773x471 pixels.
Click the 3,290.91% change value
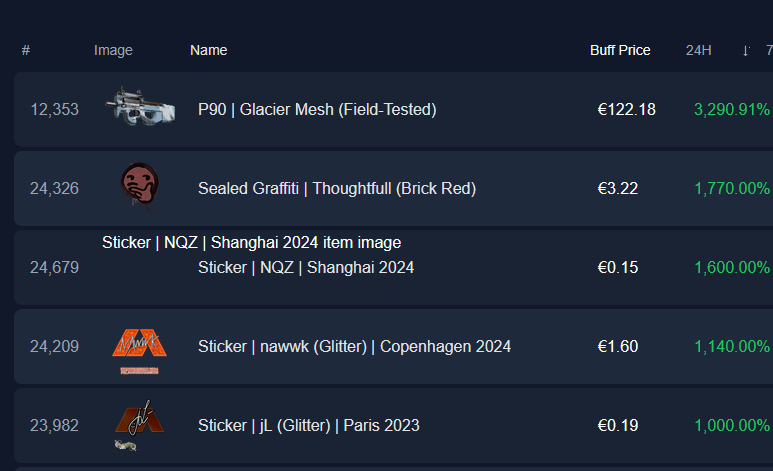pyautogui.click(x=732, y=110)
